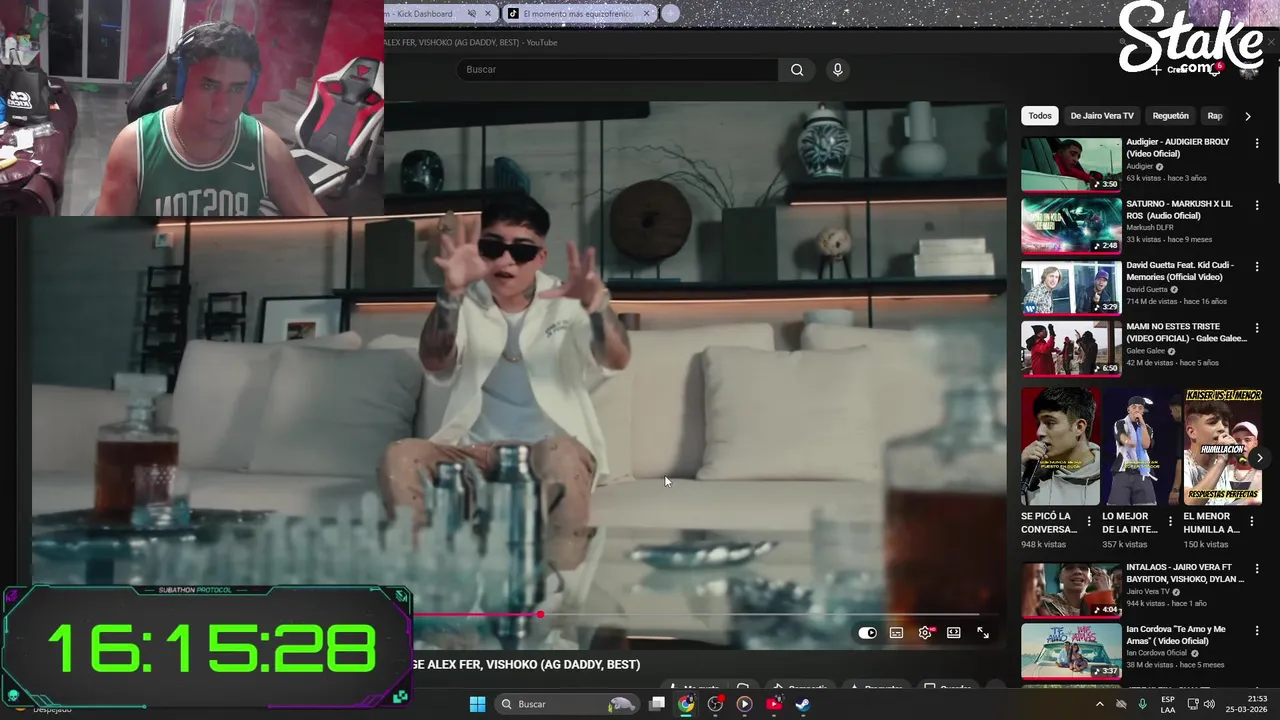Click the green microphone tray icon
The width and height of the screenshot is (1280, 720).
[1142, 704]
